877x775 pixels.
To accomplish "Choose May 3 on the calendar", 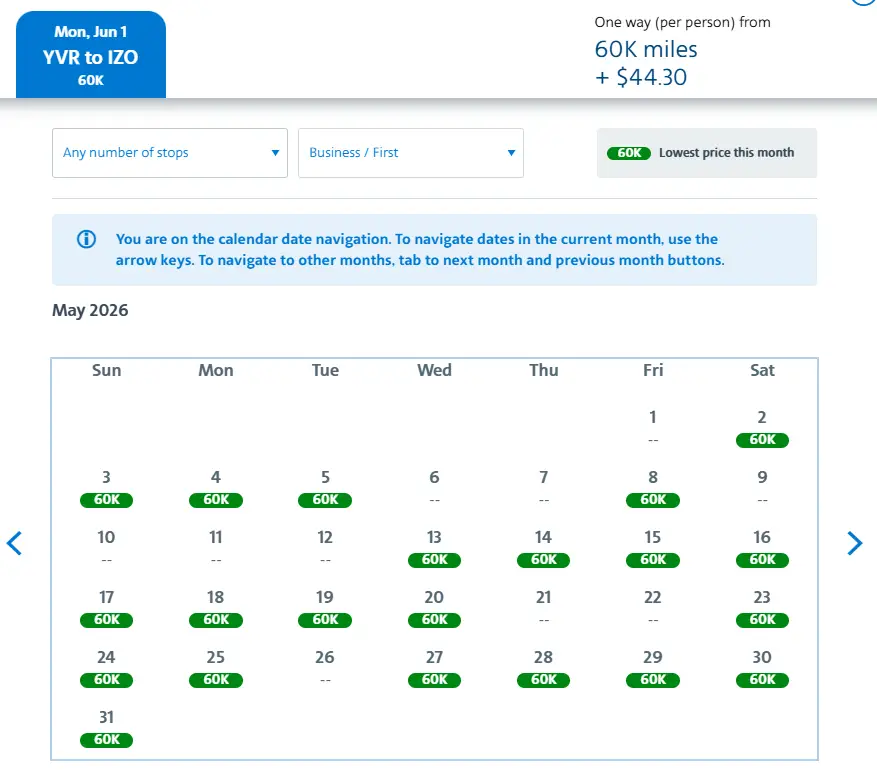I will pos(106,488).
